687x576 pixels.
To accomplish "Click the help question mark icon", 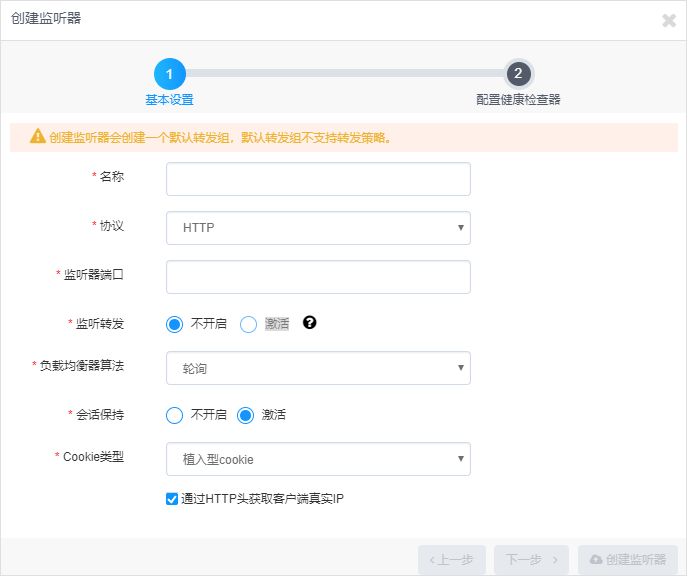I will click(x=310, y=322).
